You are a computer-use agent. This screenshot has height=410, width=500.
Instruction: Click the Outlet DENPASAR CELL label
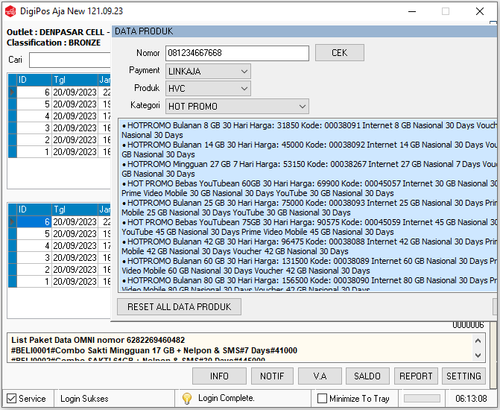coord(58,32)
